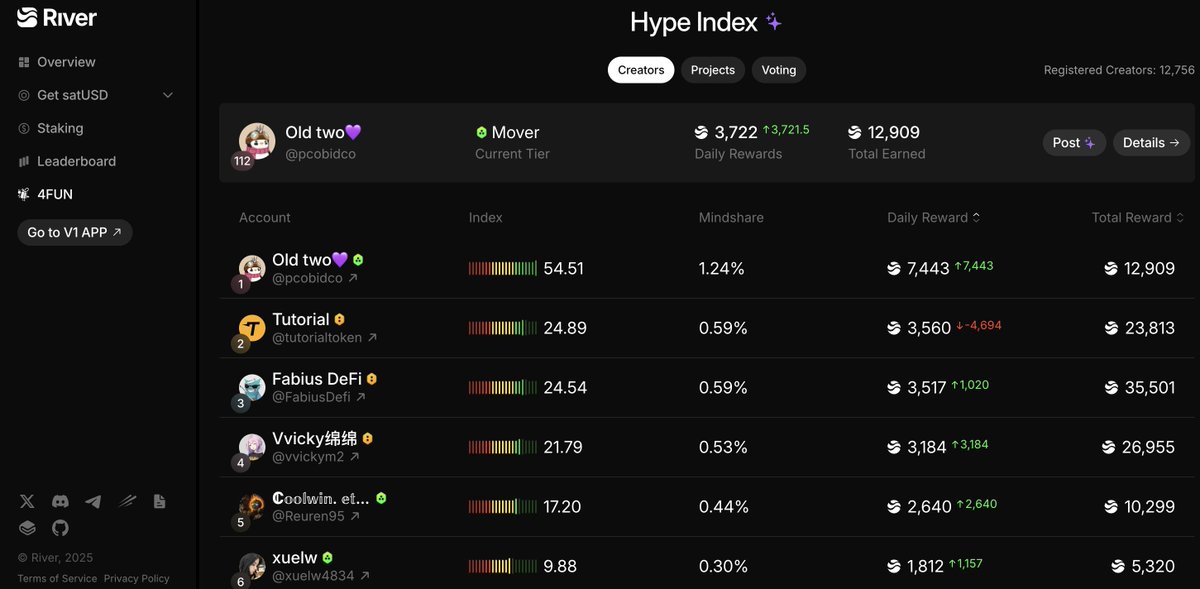Click the Vvicky绵绵 account name
1200x589 pixels.
314,438
